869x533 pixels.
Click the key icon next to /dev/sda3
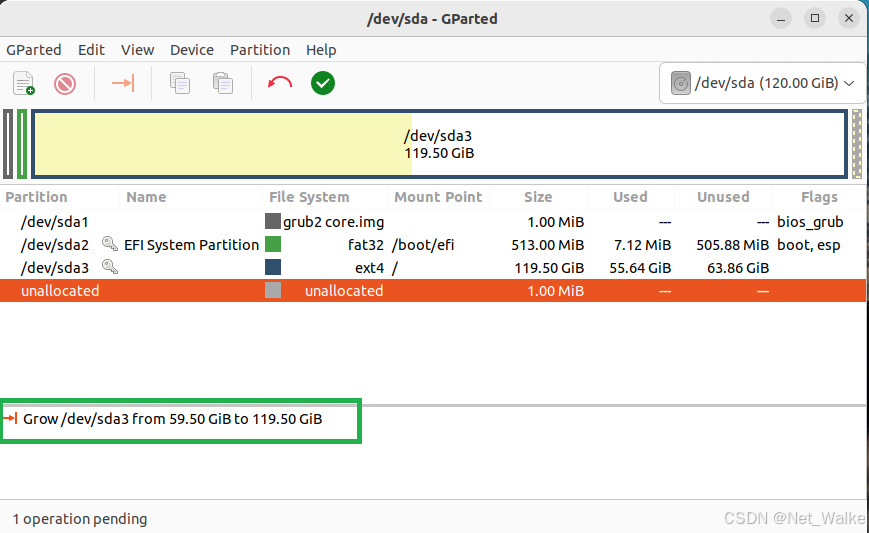(110, 267)
